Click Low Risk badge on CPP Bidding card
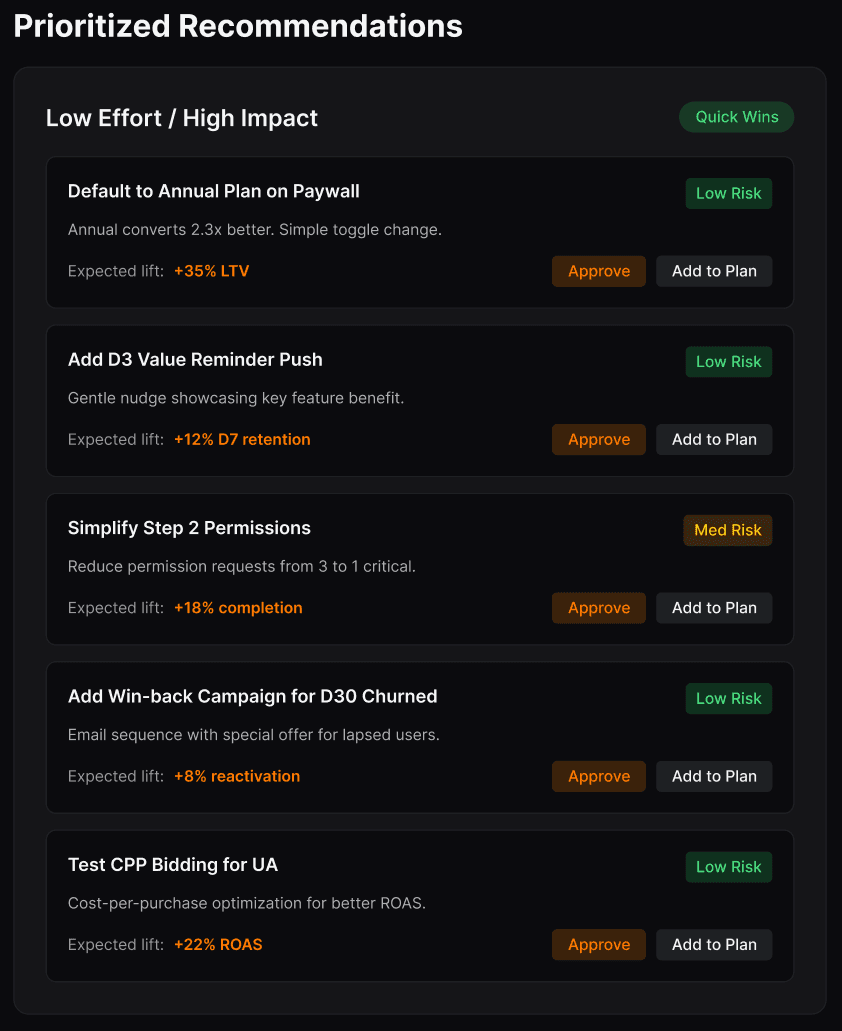This screenshot has height=1031, width=842. click(x=728, y=867)
